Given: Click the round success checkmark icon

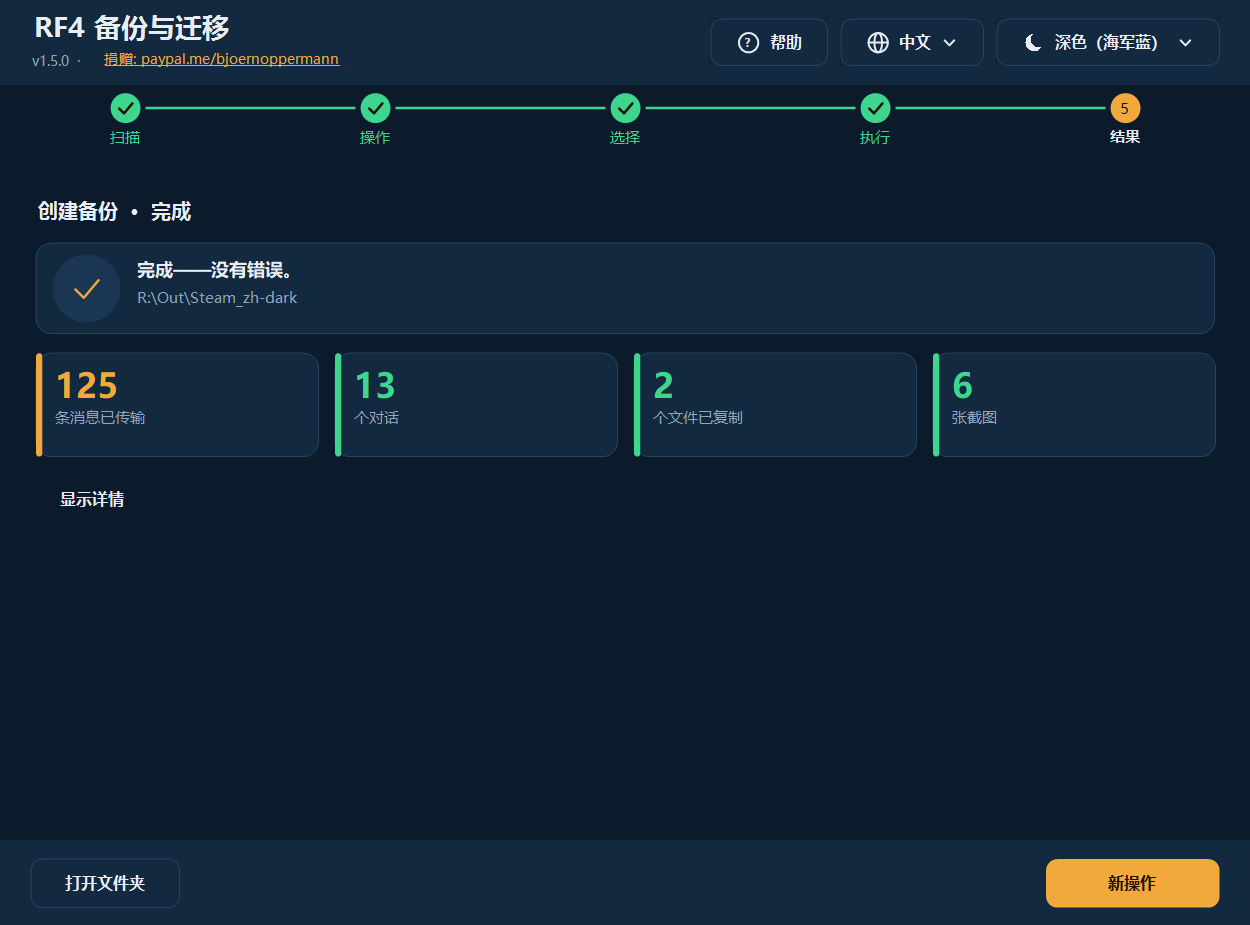Looking at the screenshot, I should 87,289.
